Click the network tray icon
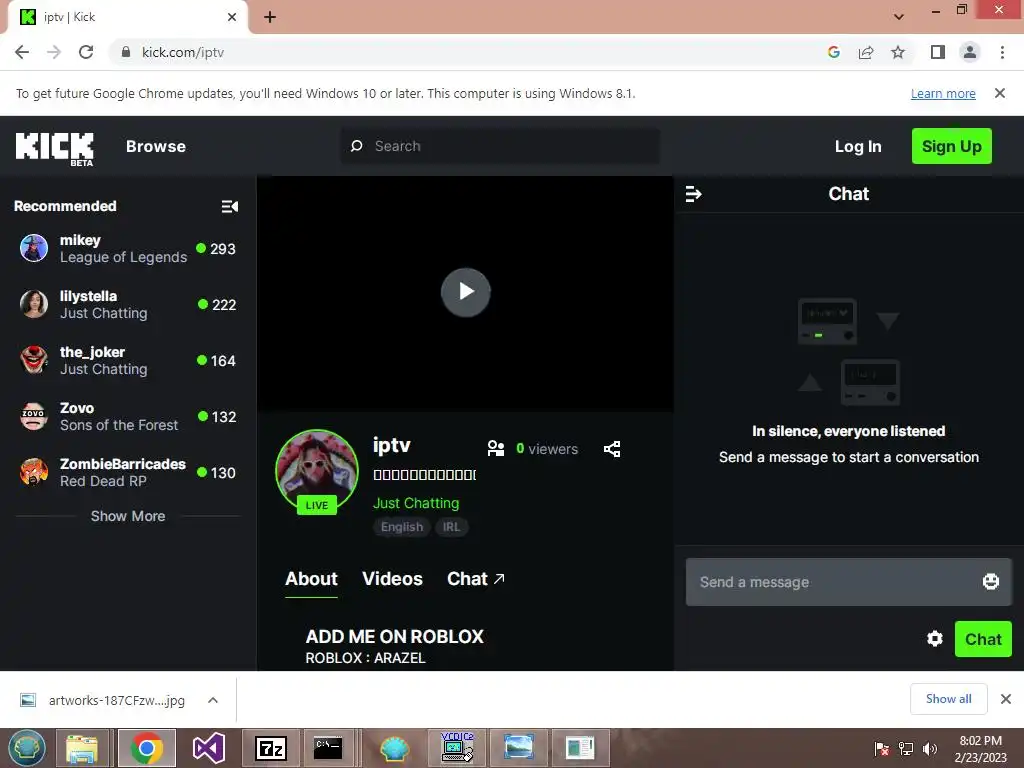The width and height of the screenshot is (1024, 768). point(906,749)
